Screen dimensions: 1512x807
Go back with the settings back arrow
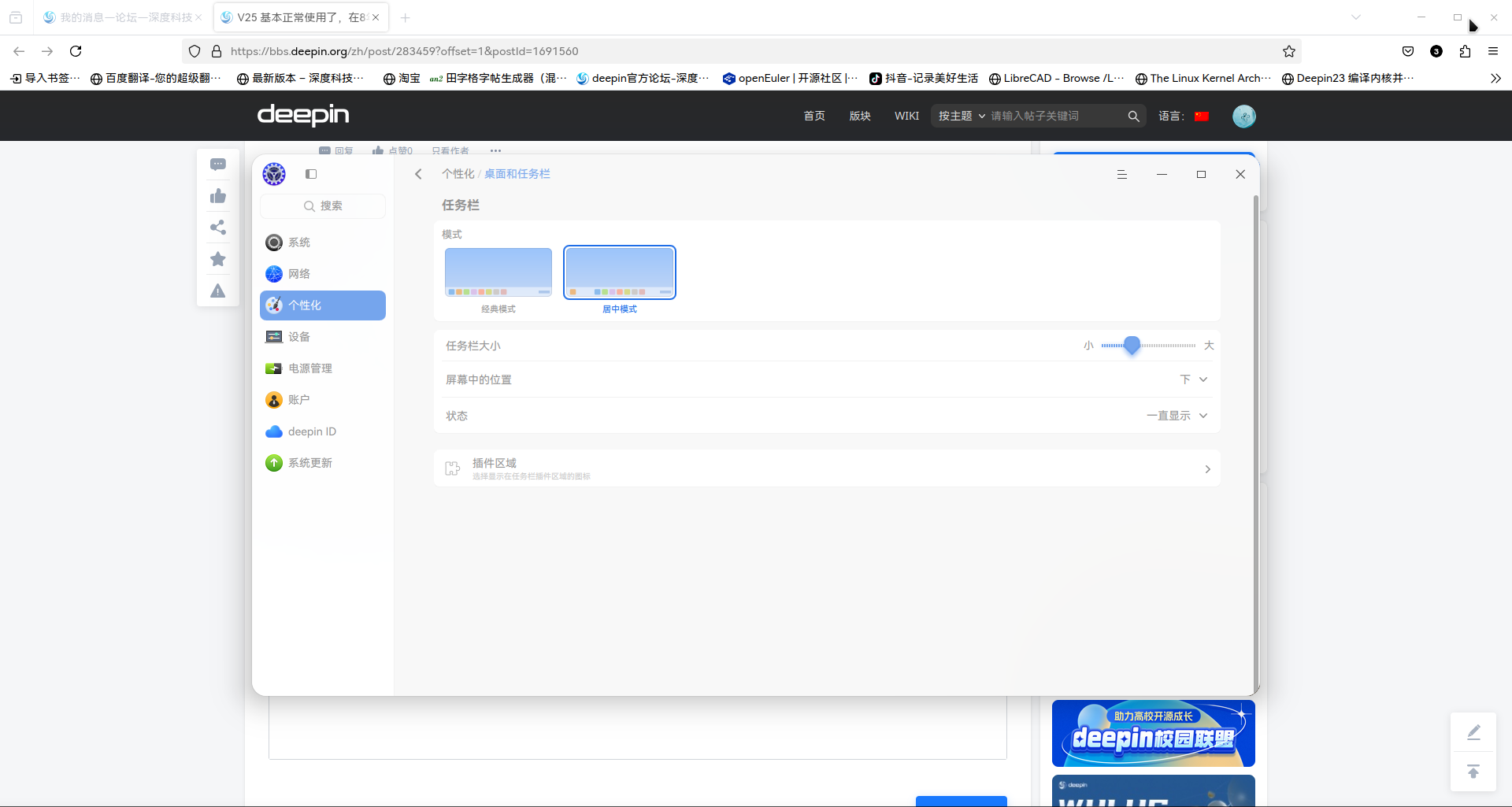point(418,174)
